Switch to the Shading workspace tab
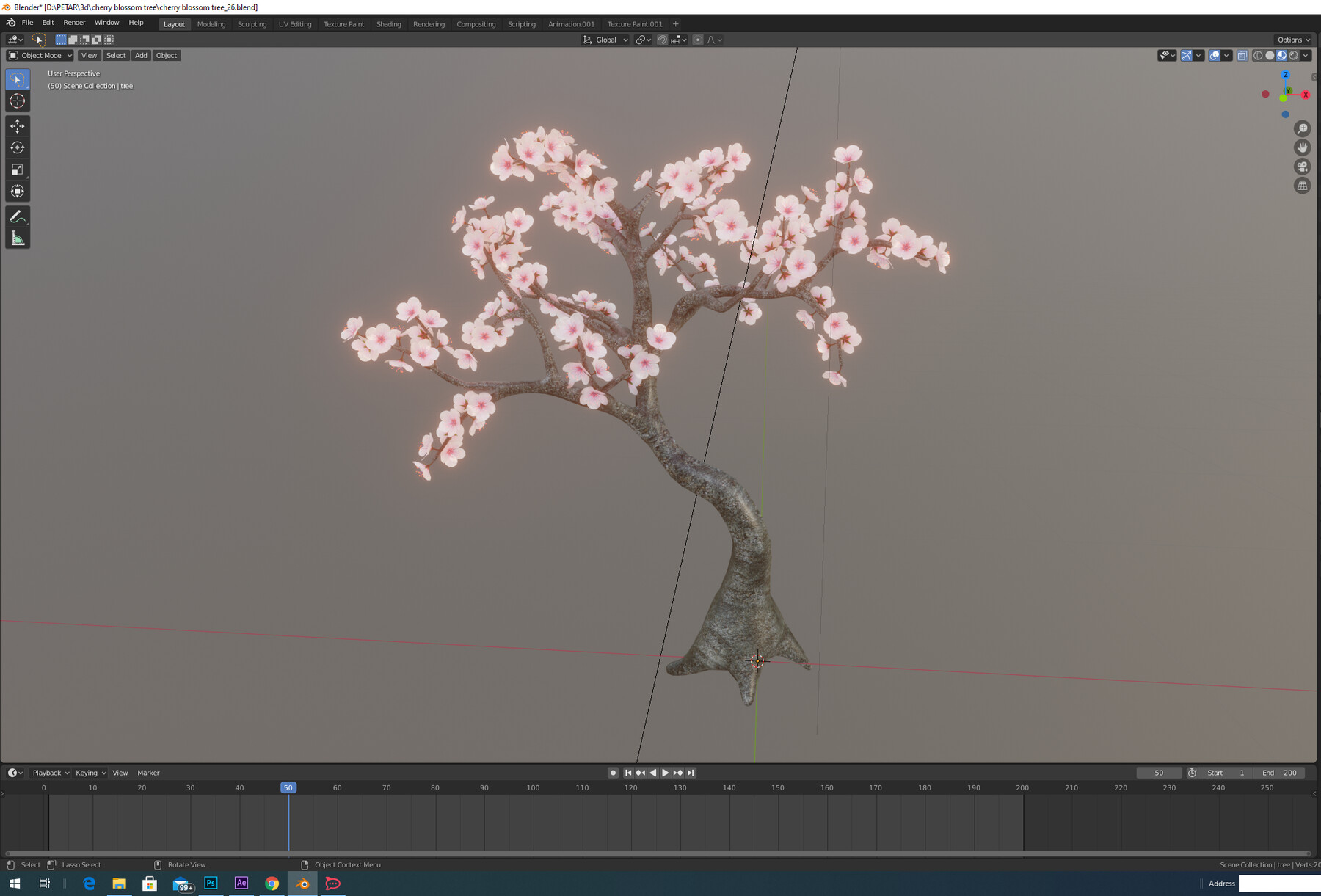 click(x=389, y=23)
